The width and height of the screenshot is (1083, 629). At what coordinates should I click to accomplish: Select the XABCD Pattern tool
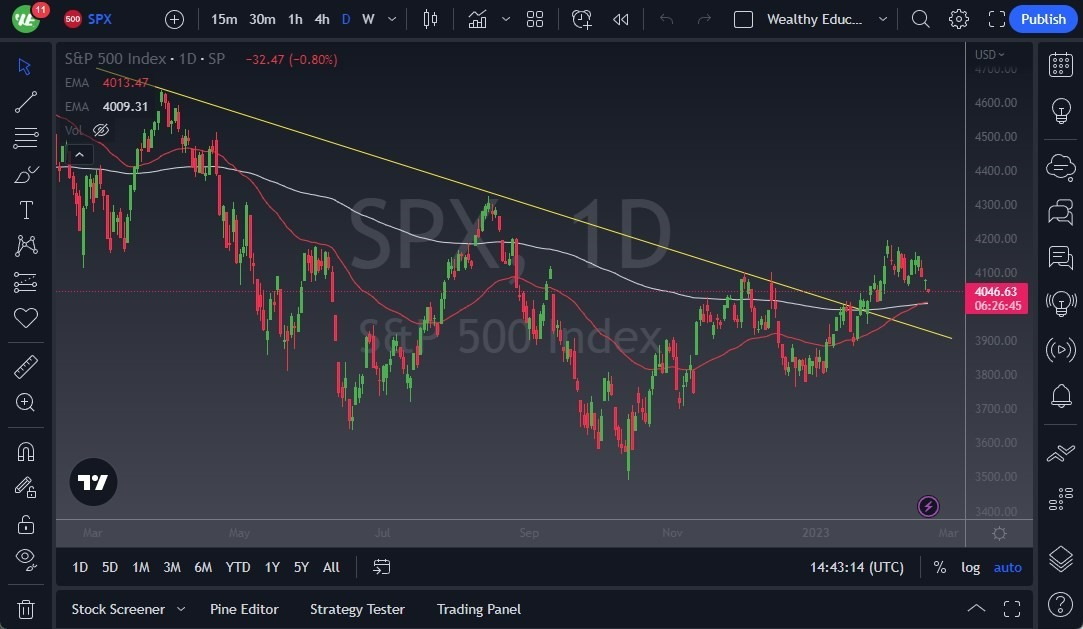[26, 246]
